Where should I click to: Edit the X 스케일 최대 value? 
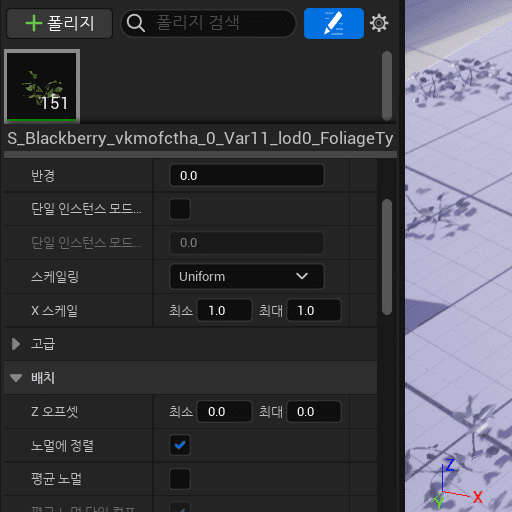coord(314,310)
